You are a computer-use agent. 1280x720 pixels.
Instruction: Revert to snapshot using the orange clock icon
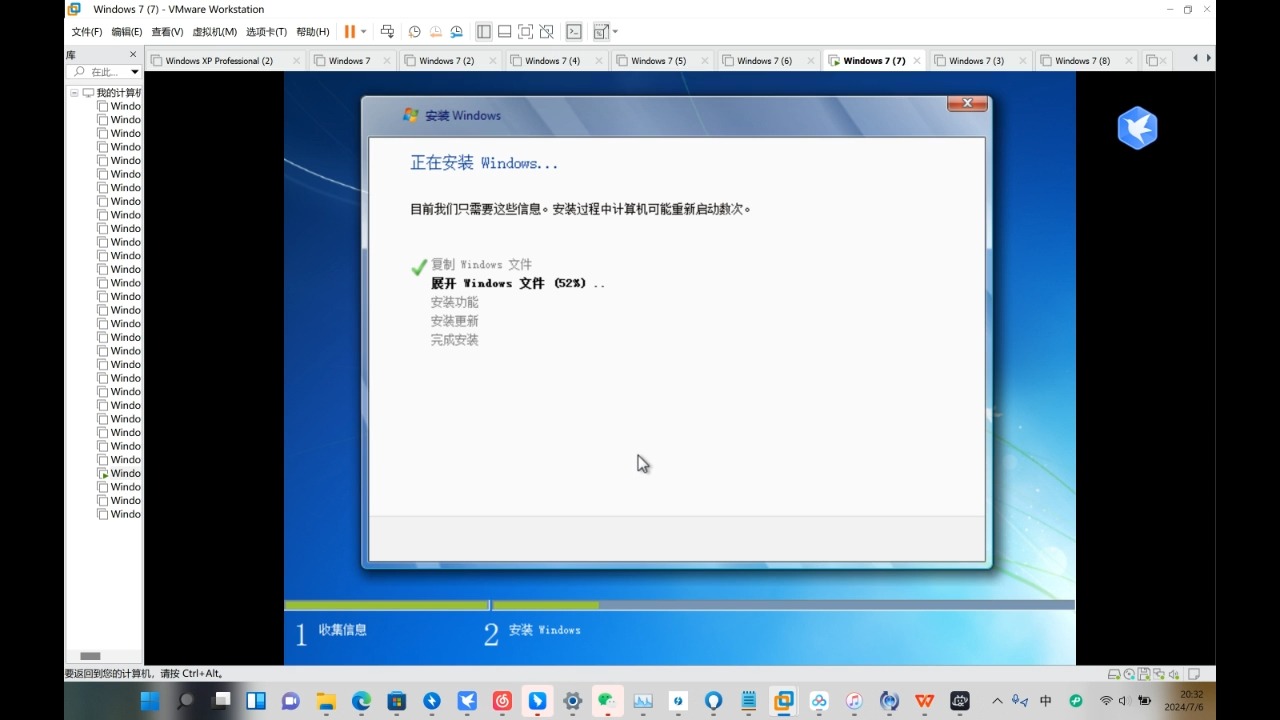pos(435,32)
